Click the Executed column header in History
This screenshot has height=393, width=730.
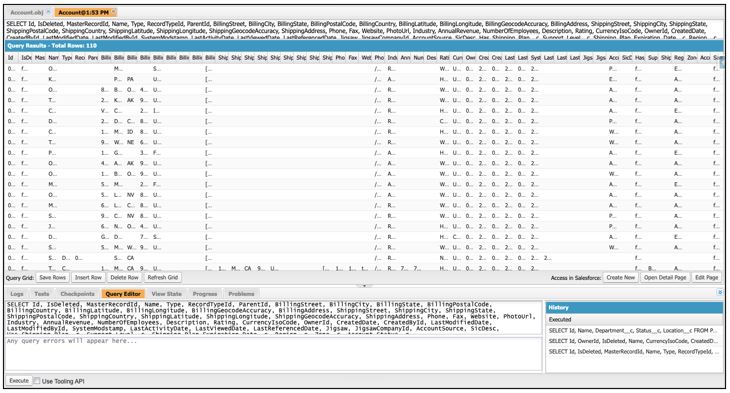point(634,320)
